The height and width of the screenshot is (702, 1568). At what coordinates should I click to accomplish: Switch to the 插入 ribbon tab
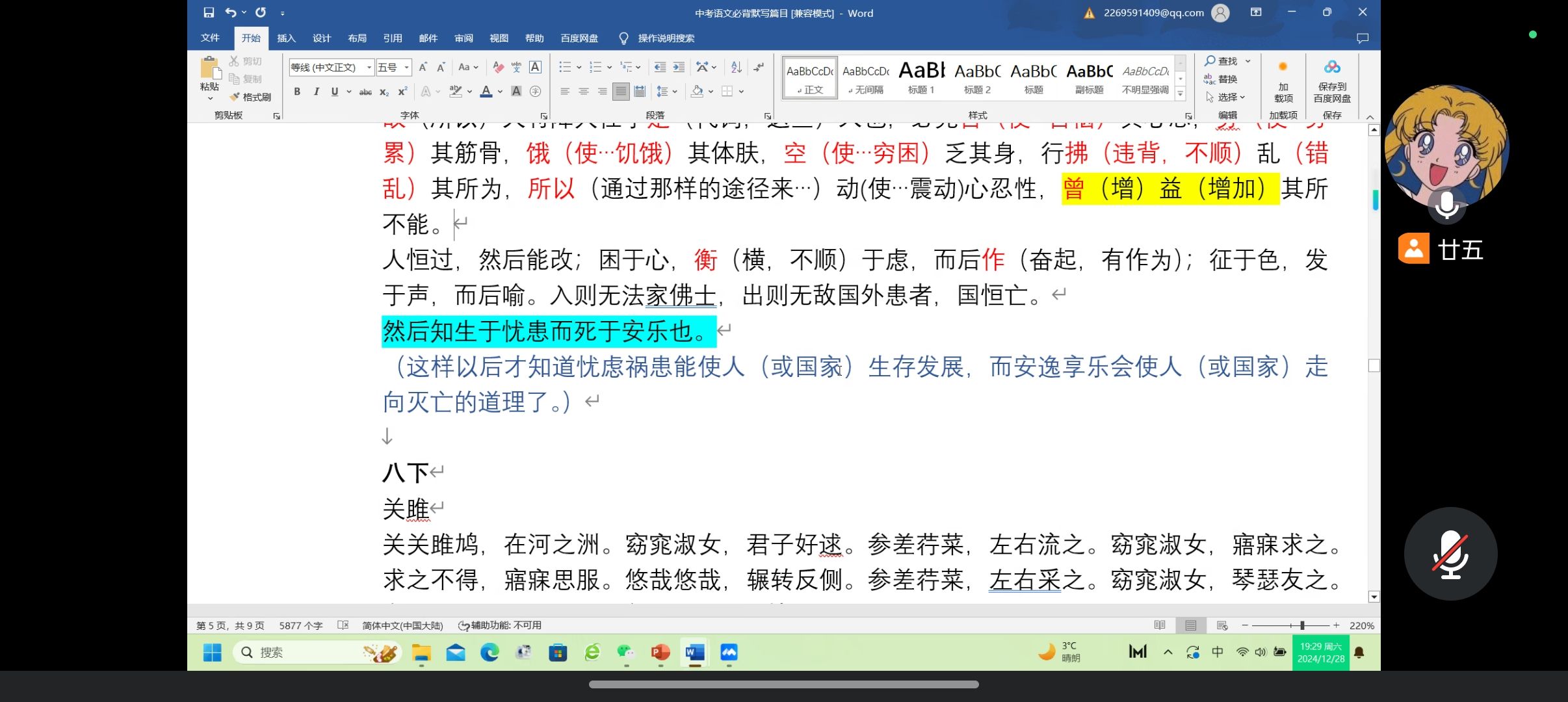click(286, 38)
